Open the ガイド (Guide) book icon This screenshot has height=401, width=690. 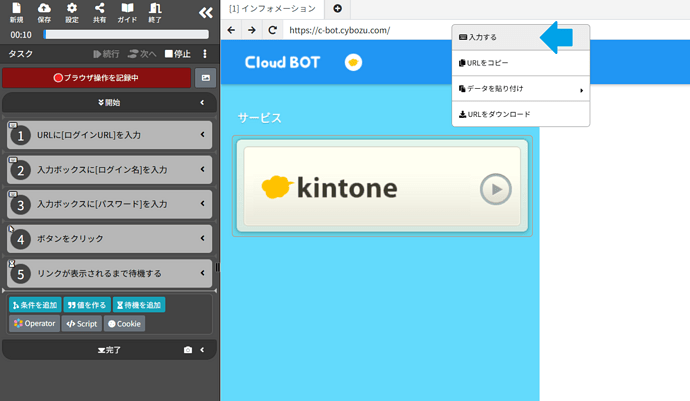127,12
